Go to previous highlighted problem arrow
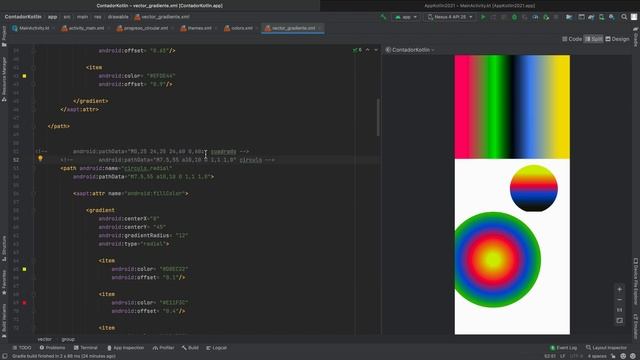 367,50
